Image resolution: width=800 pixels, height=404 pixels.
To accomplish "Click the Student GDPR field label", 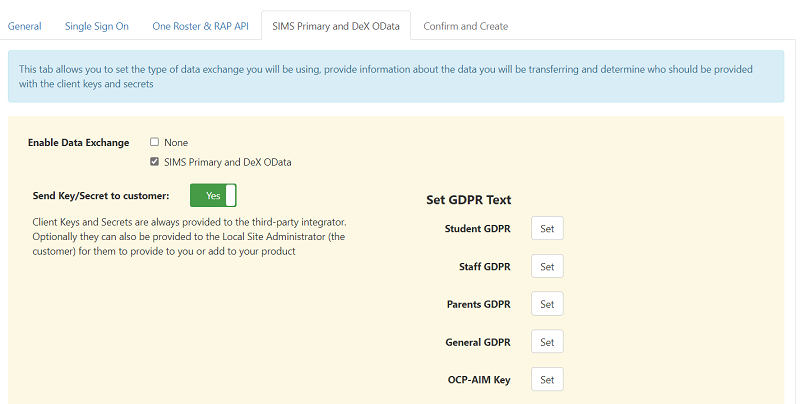I will coord(477,229).
